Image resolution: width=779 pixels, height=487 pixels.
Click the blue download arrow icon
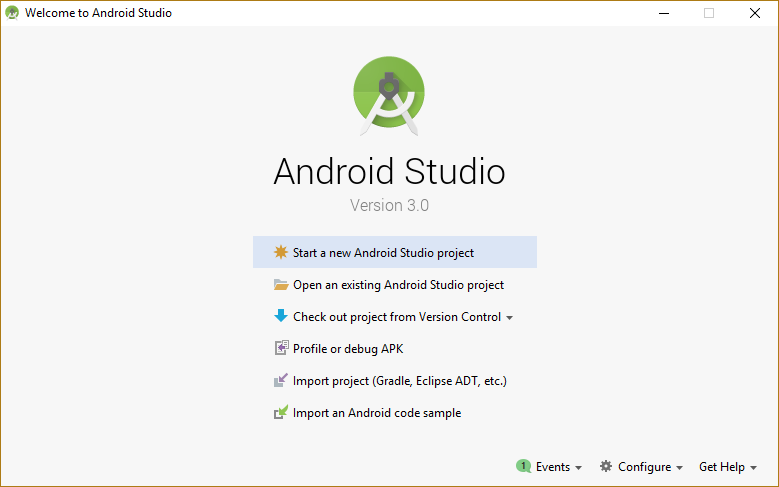point(281,316)
